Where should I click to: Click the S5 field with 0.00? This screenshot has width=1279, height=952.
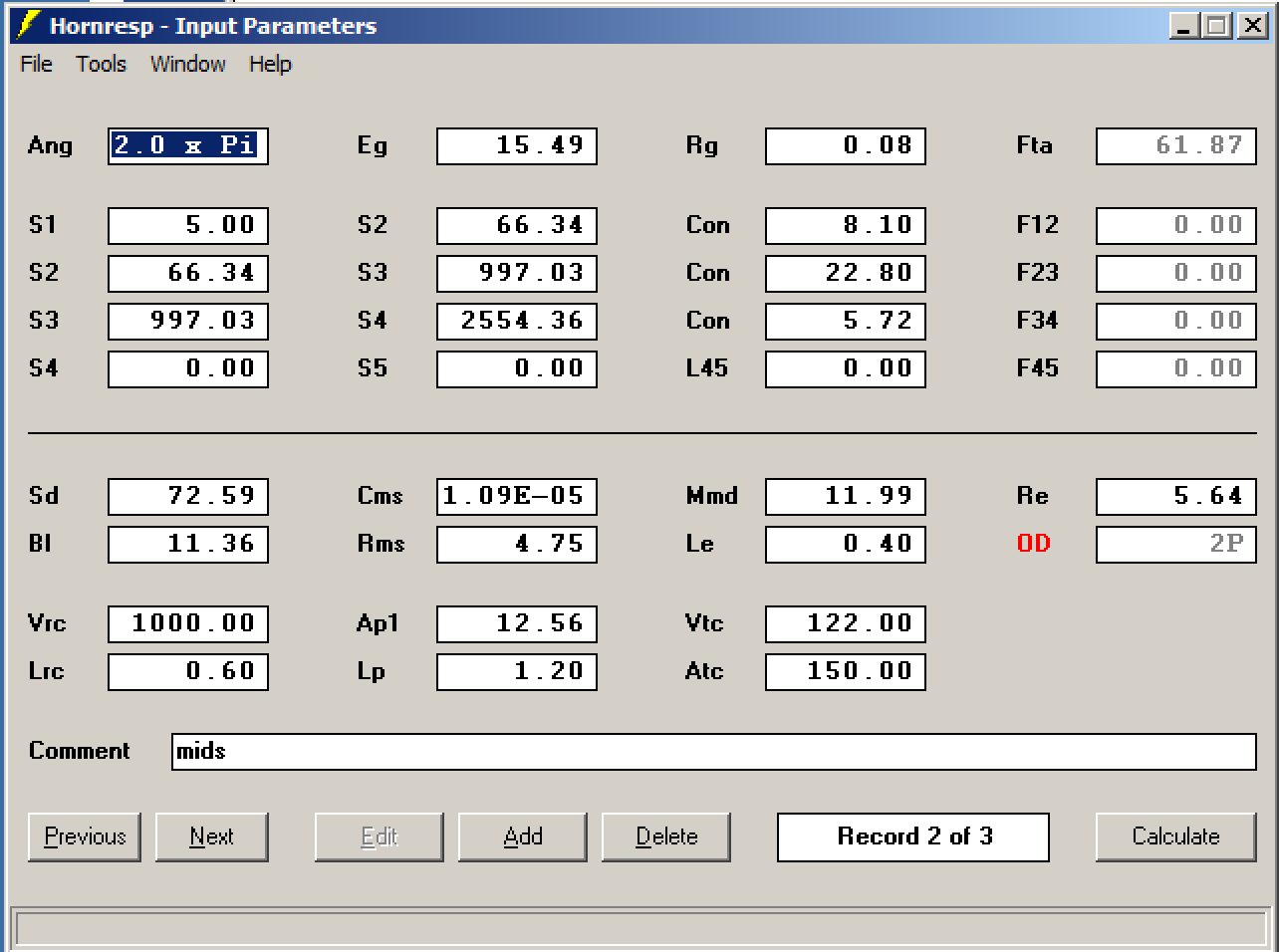pyautogui.click(x=517, y=368)
